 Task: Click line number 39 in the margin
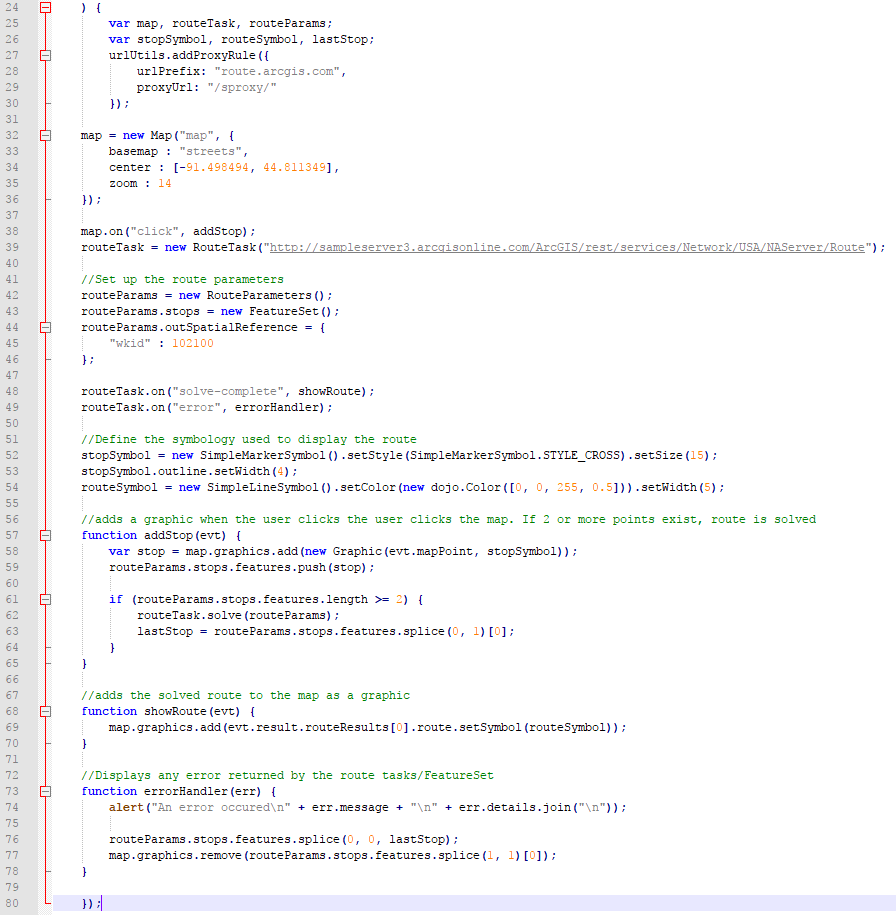[x=12, y=247]
